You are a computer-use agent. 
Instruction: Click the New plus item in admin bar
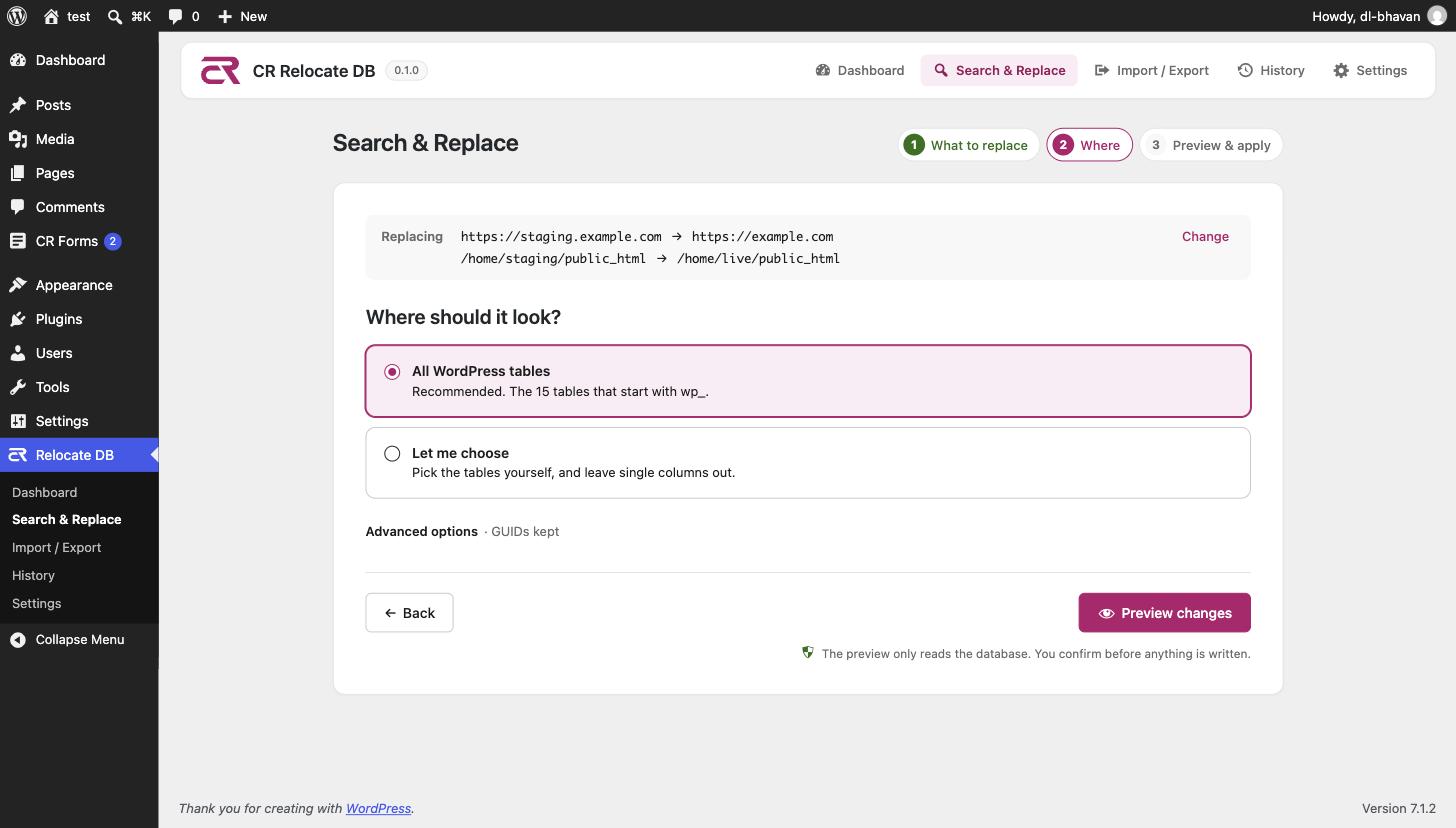(242, 16)
